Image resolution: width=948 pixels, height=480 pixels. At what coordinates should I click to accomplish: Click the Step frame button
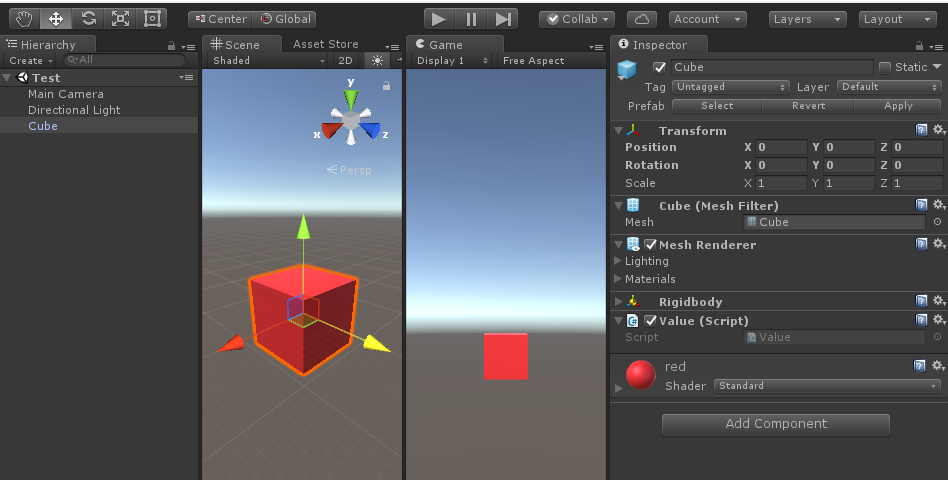(x=502, y=19)
